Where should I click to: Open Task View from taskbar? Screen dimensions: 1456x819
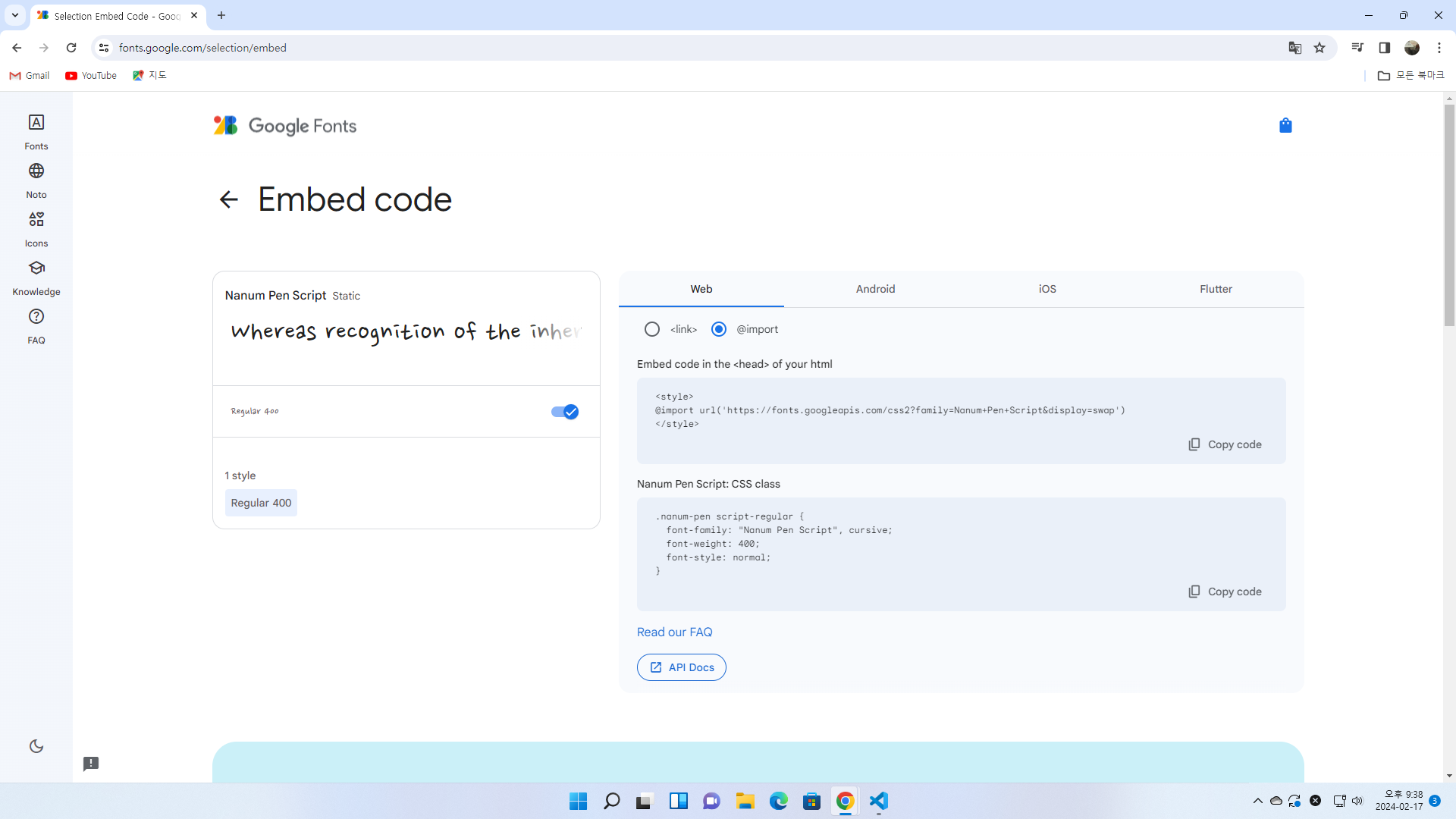pyautogui.click(x=645, y=801)
